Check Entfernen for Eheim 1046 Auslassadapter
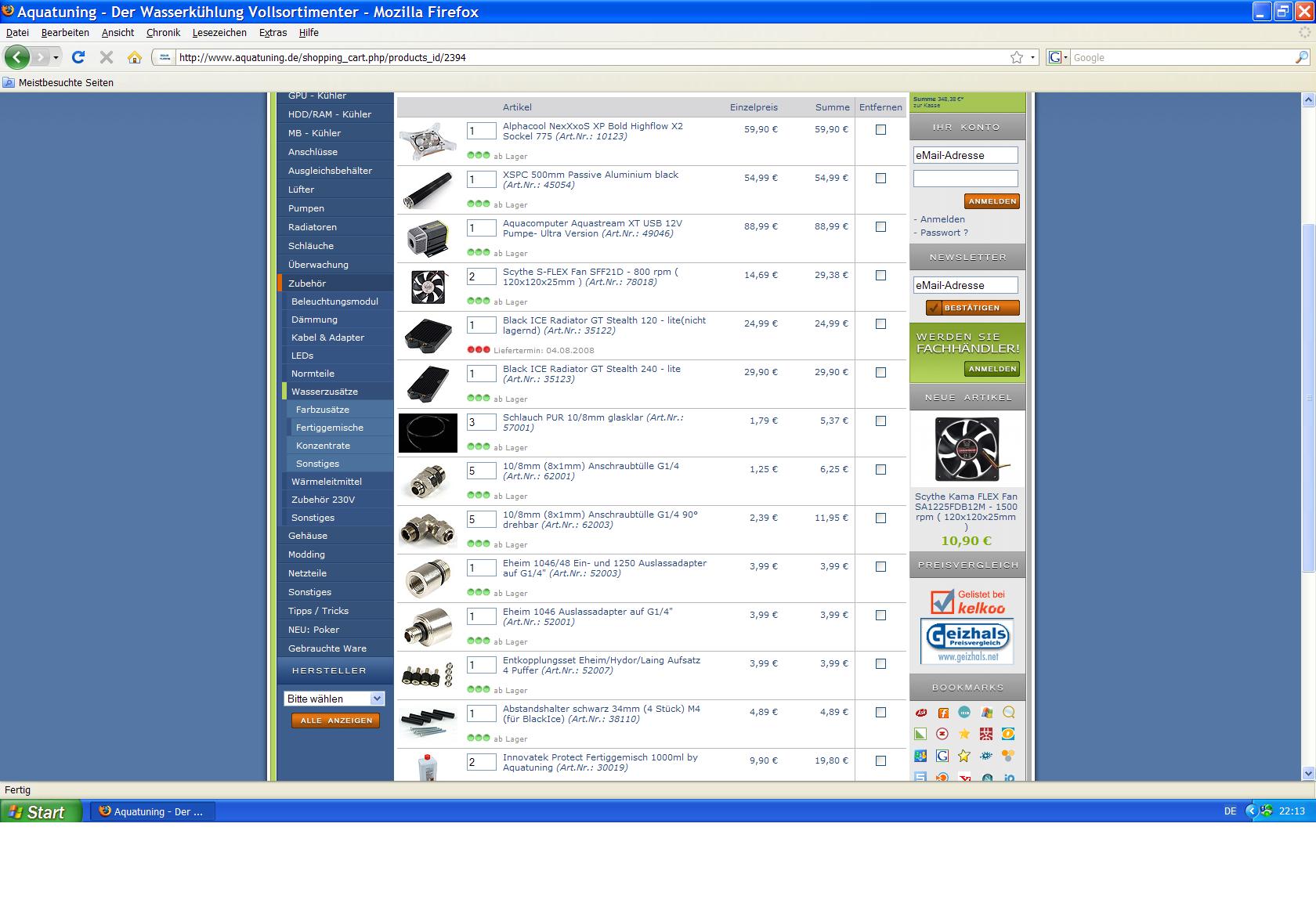Image resolution: width=1316 pixels, height=921 pixels. tap(880, 616)
